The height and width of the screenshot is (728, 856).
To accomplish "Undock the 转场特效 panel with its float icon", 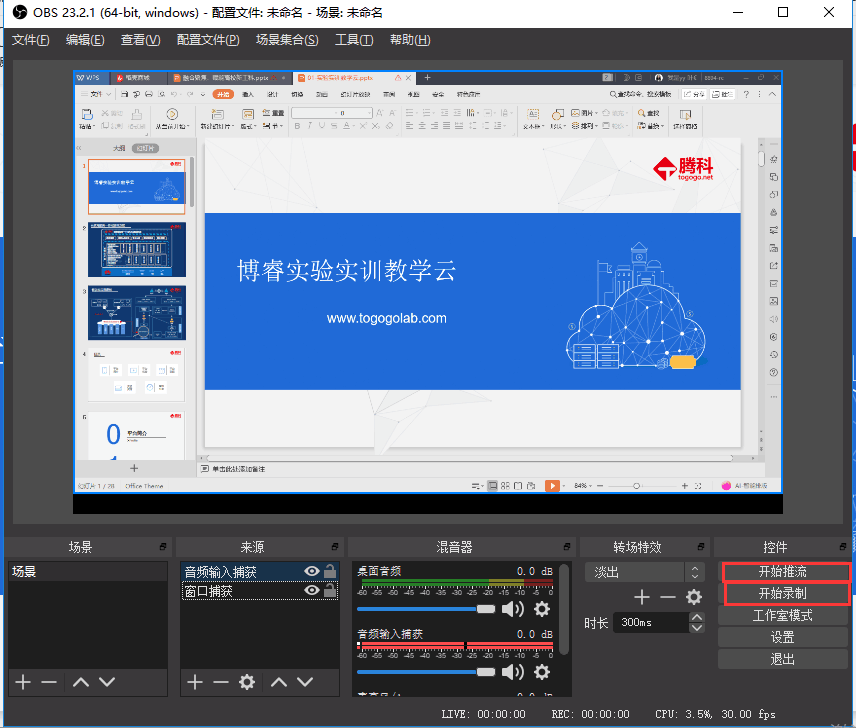I will point(701,547).
